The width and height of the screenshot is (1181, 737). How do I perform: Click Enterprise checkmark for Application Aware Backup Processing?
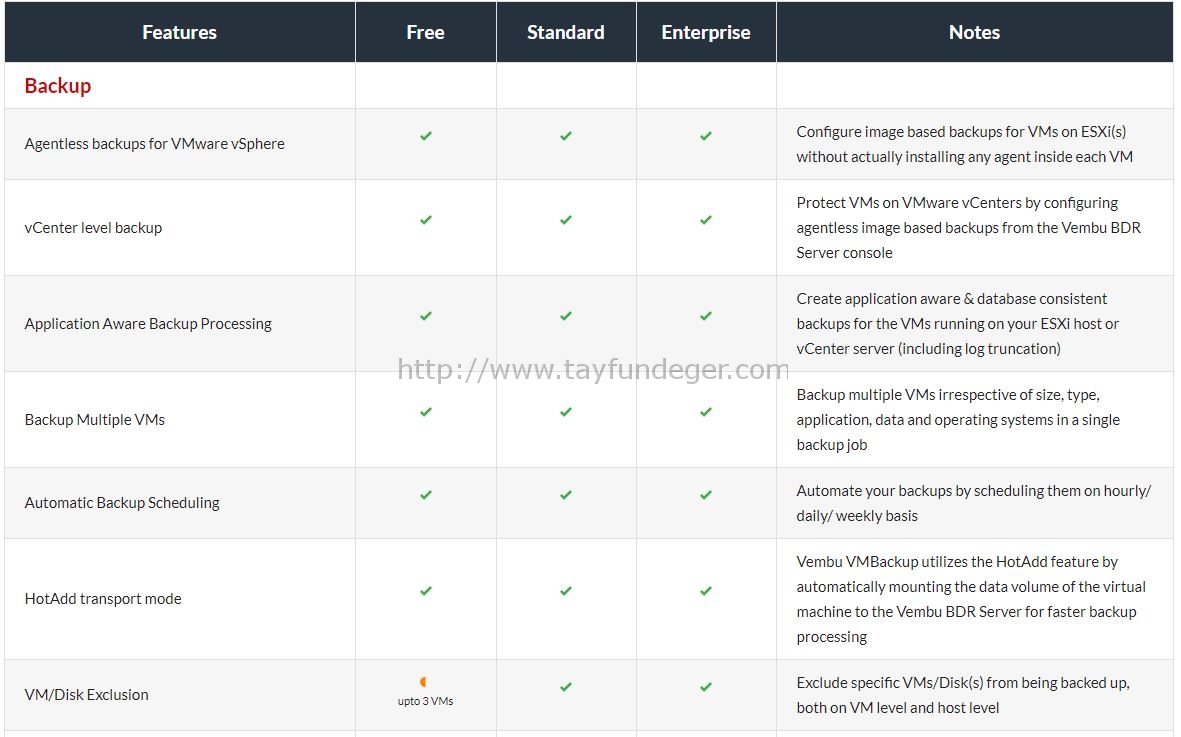click(706, 316)
